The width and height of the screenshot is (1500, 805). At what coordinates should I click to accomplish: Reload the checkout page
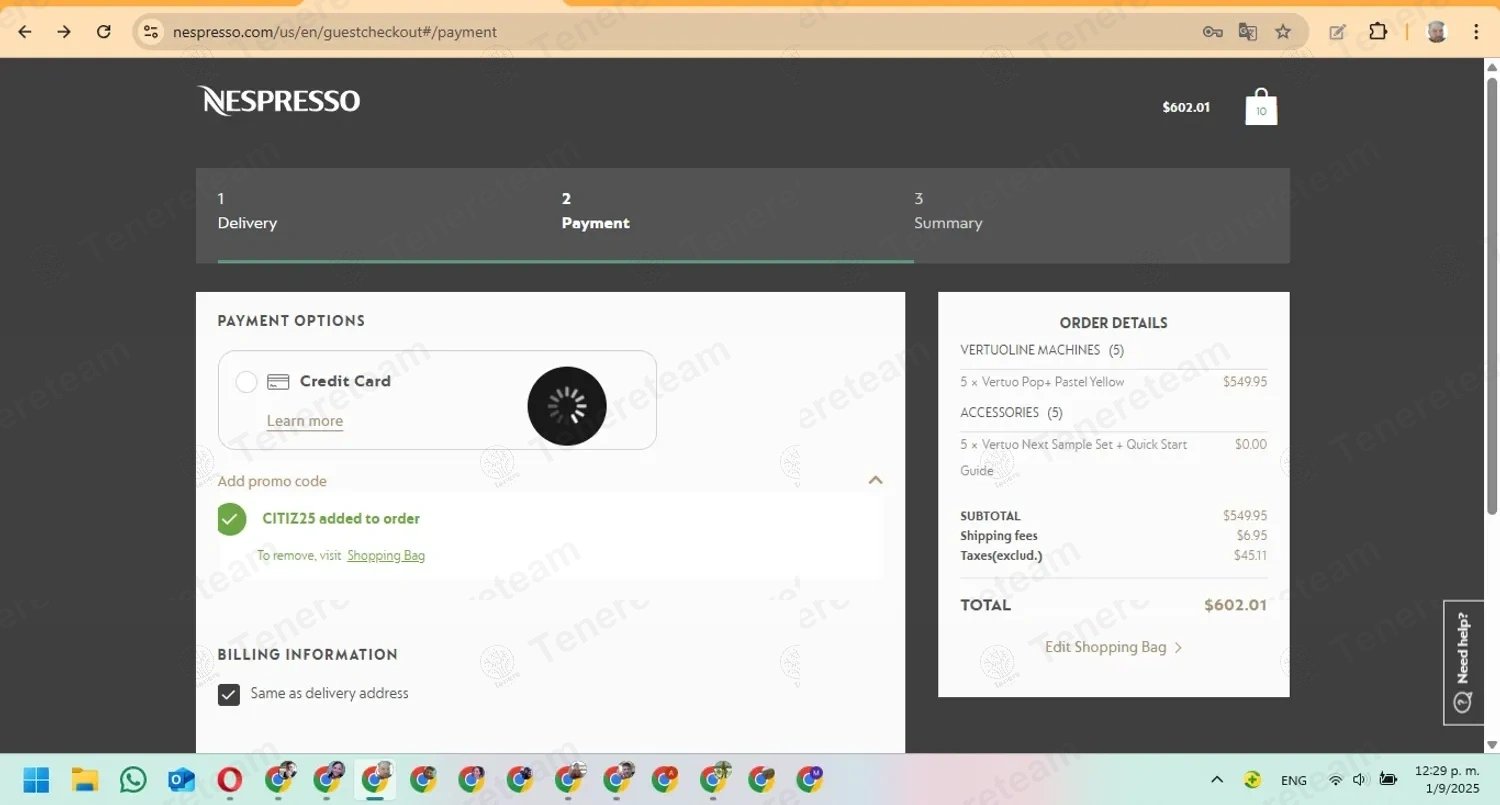(103, 31)
